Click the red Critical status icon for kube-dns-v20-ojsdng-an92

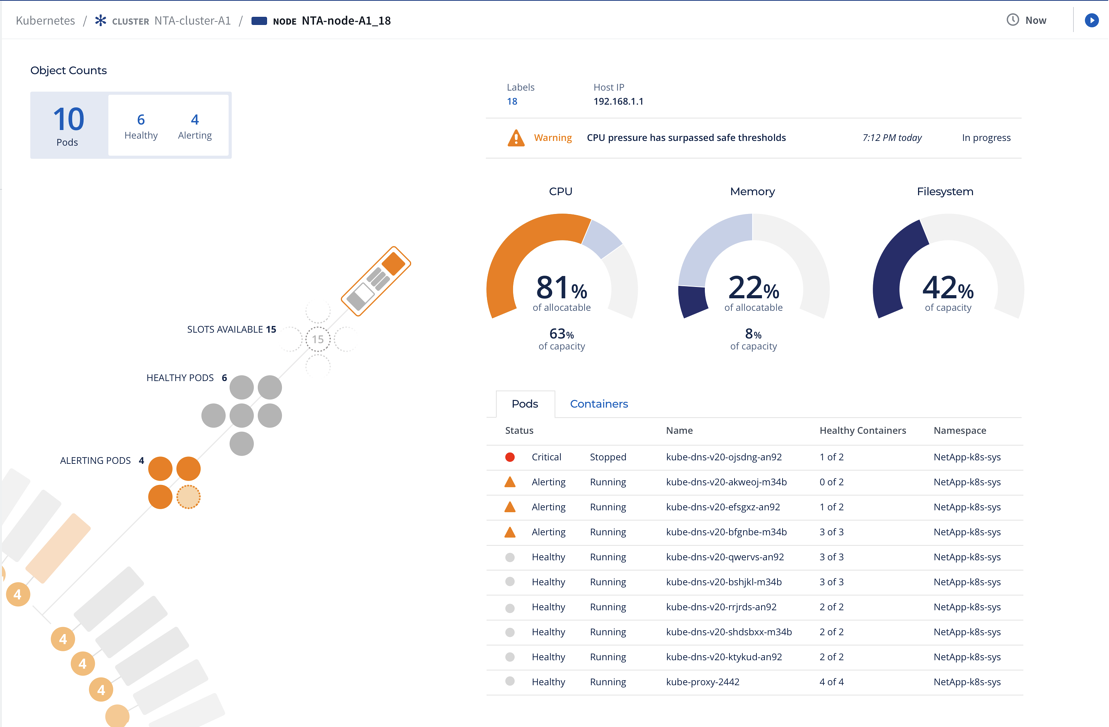click(511, 457)
